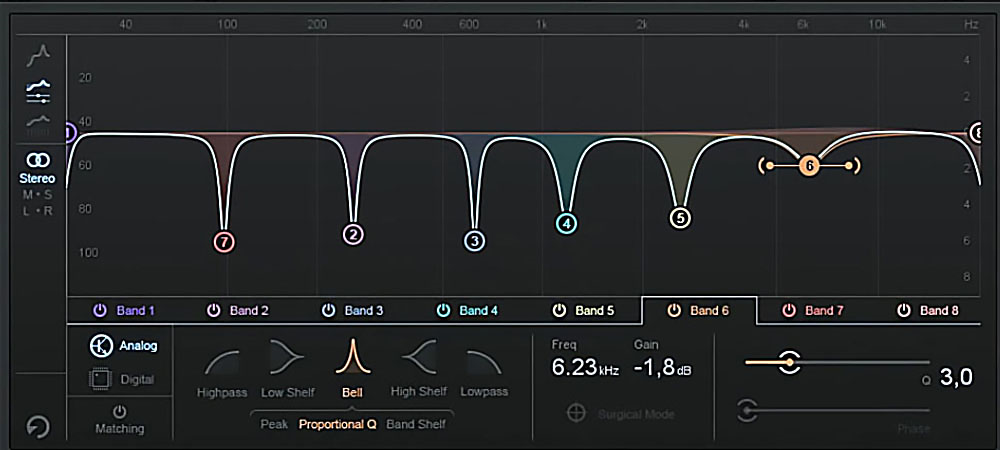Toggle Band 3 power button
Screen dimensions: 1000x450
pos(328,310)
